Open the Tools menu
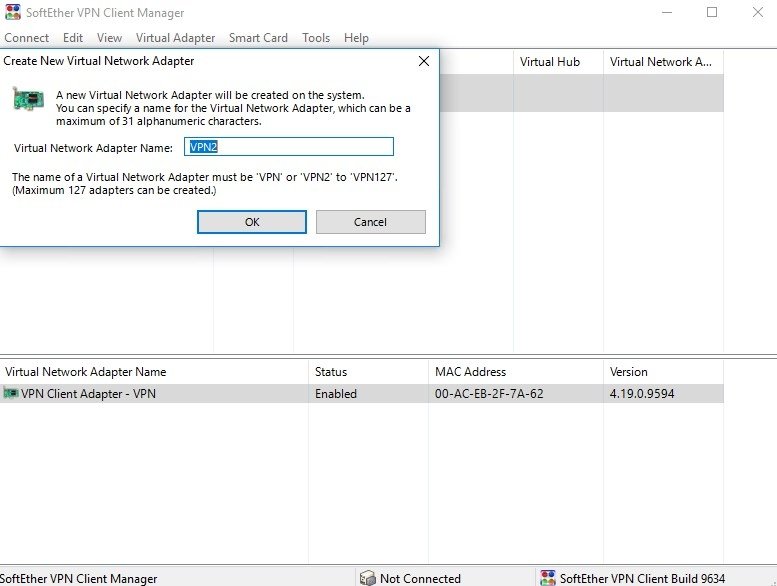The width and height of the screenshot is (777, 586). pyautogui.click(x=316, y=38)
